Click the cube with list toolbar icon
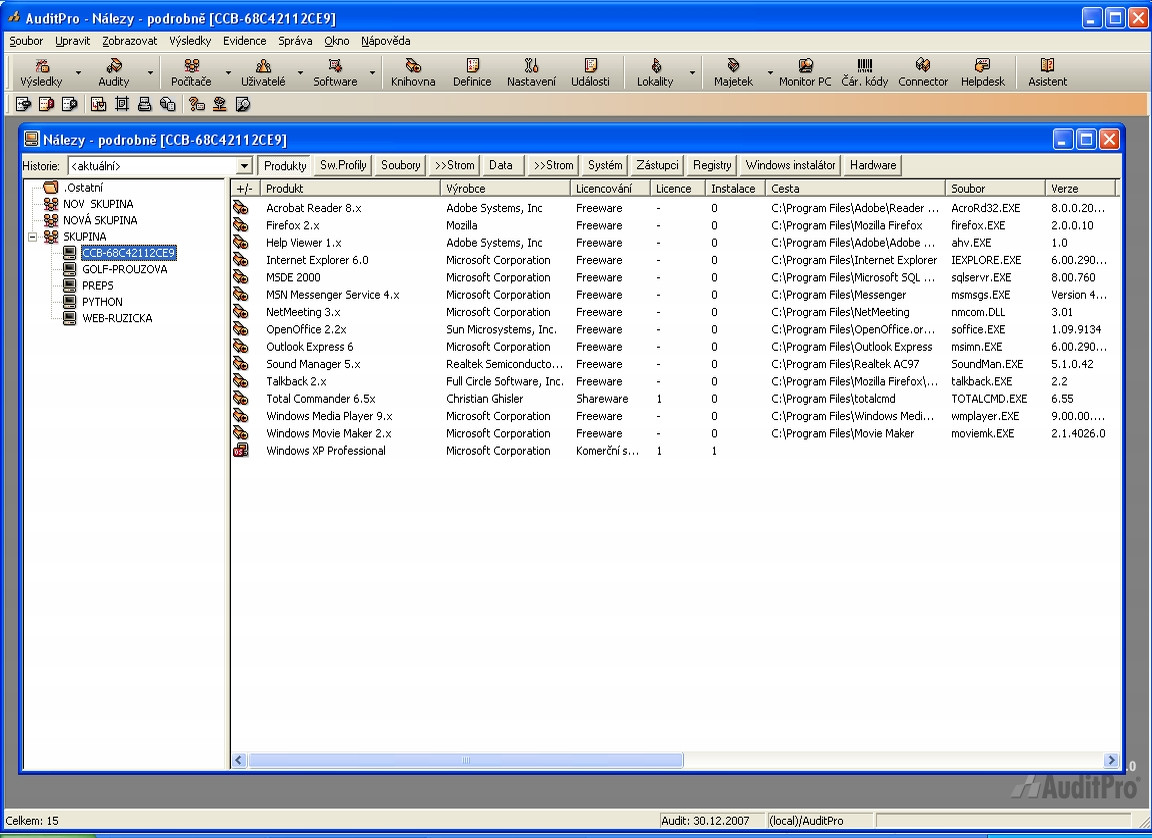The image size is (1152, 838). 168,104
